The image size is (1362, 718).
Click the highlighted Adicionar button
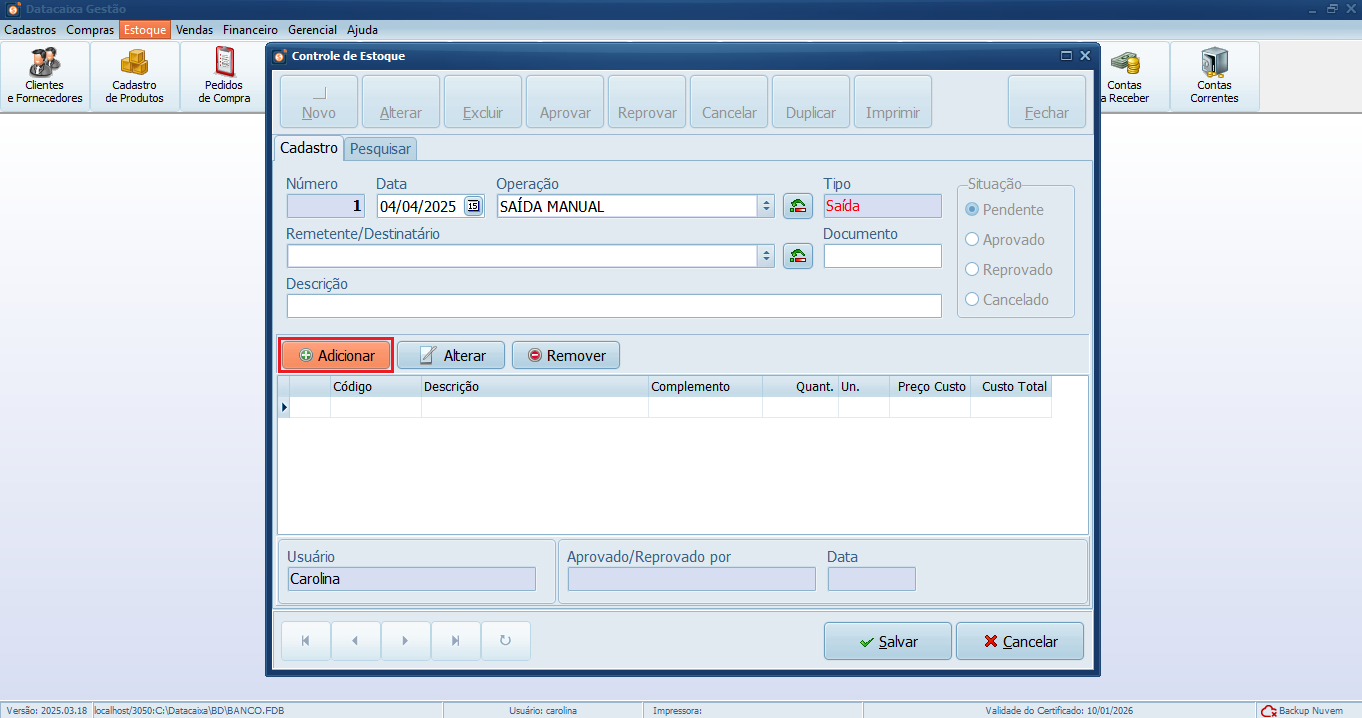click(335, 354)
